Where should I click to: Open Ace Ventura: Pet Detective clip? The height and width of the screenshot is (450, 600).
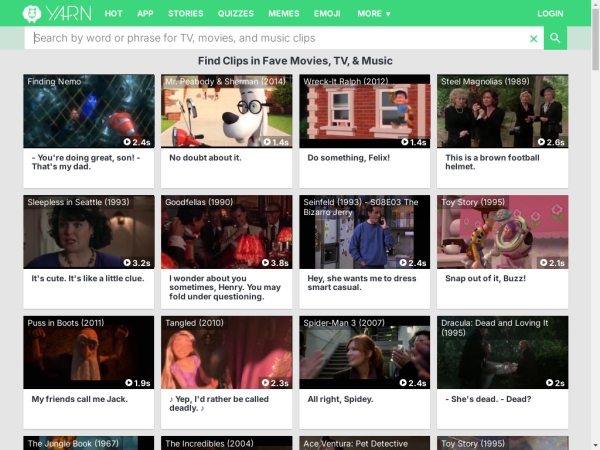365,443
